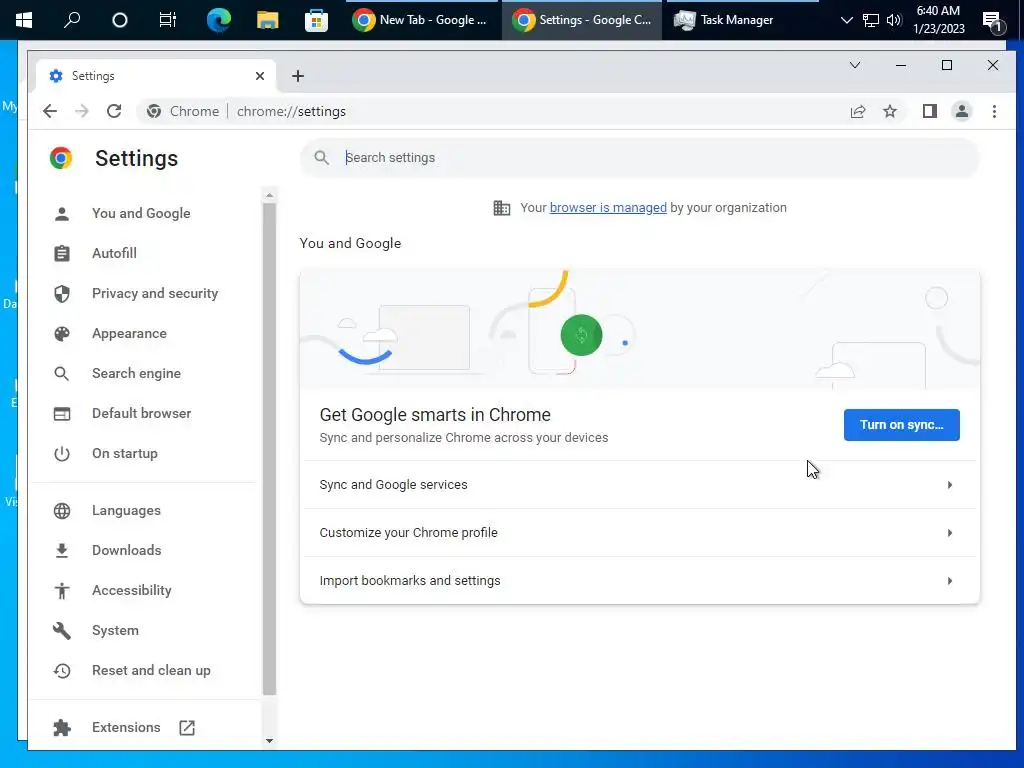Open File Explorer from taskbar
This screenshot has height=768, width=1024.
[x=267, y=20]
